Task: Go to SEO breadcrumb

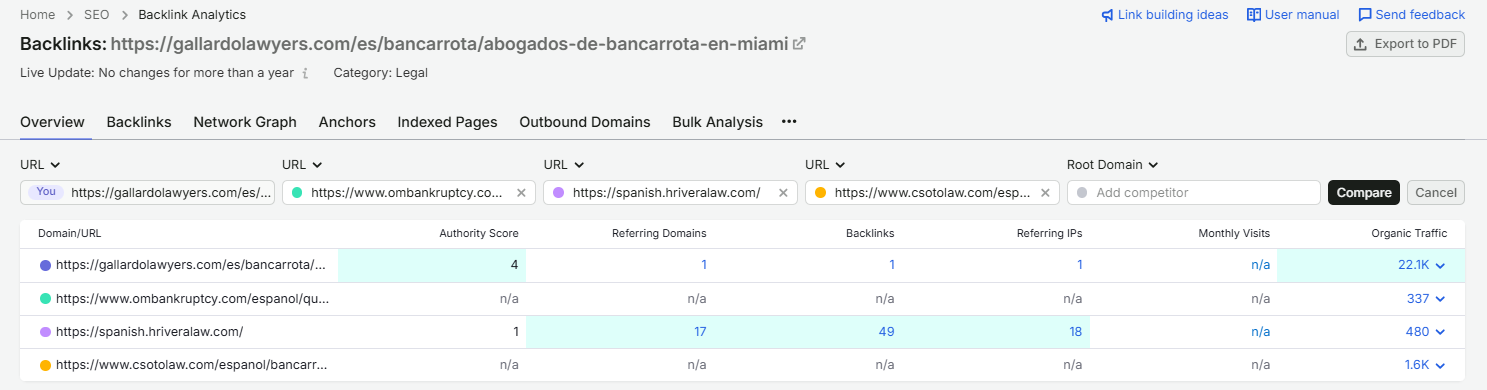Action: tap(98, 15)
